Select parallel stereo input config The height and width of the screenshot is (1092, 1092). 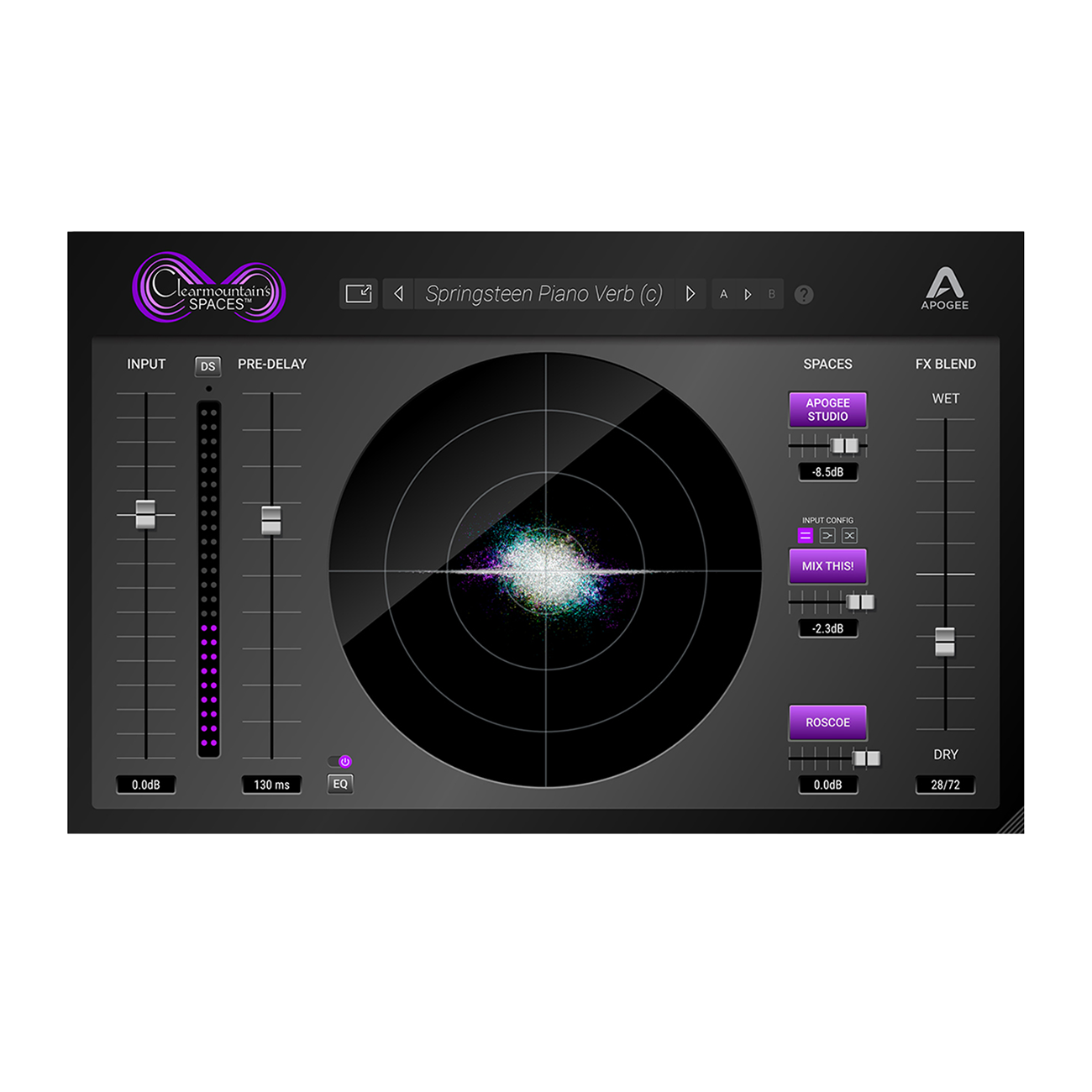[806, 536]
